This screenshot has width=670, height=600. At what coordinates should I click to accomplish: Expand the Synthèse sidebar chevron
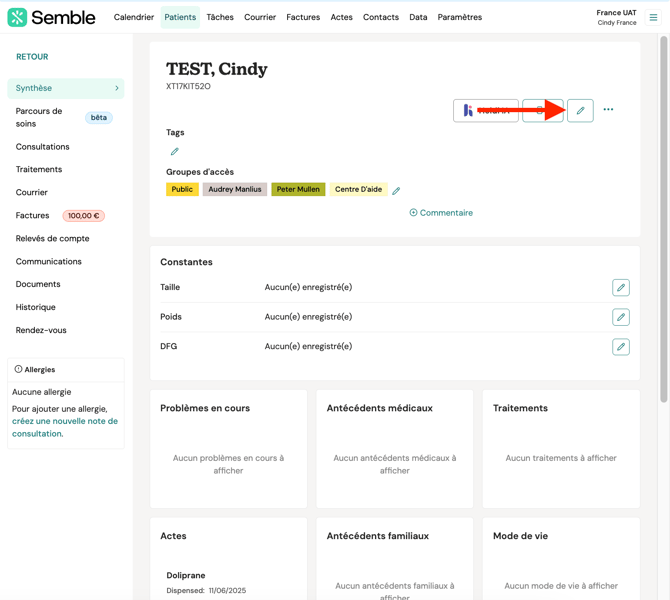pos(117,88)
